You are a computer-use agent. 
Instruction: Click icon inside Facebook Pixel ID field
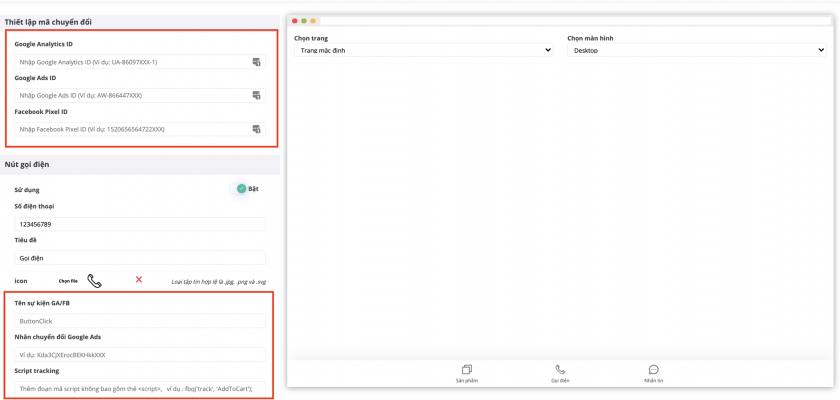coord(256,129)
